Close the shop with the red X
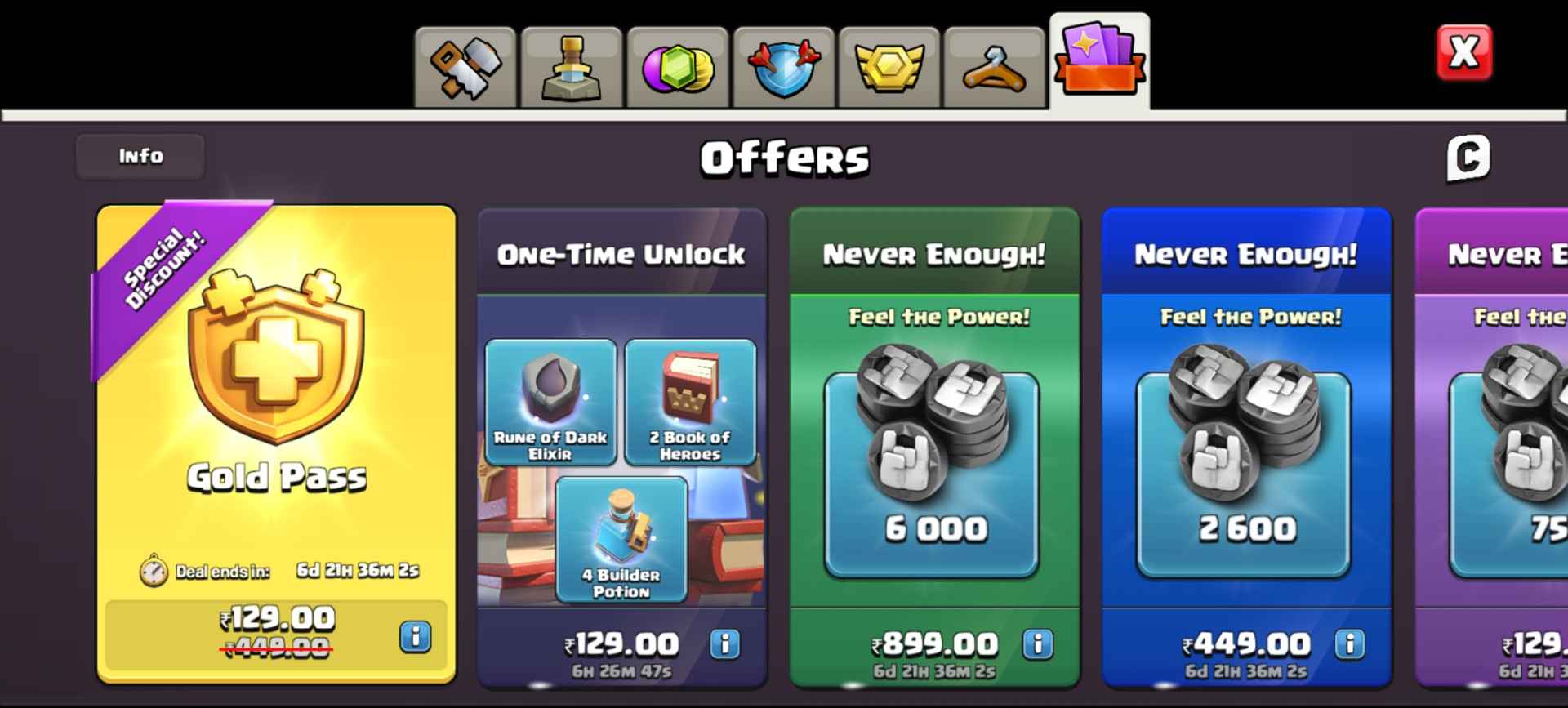The width and height of the screenshot is (1568, 708). [x=1464, y=53]
